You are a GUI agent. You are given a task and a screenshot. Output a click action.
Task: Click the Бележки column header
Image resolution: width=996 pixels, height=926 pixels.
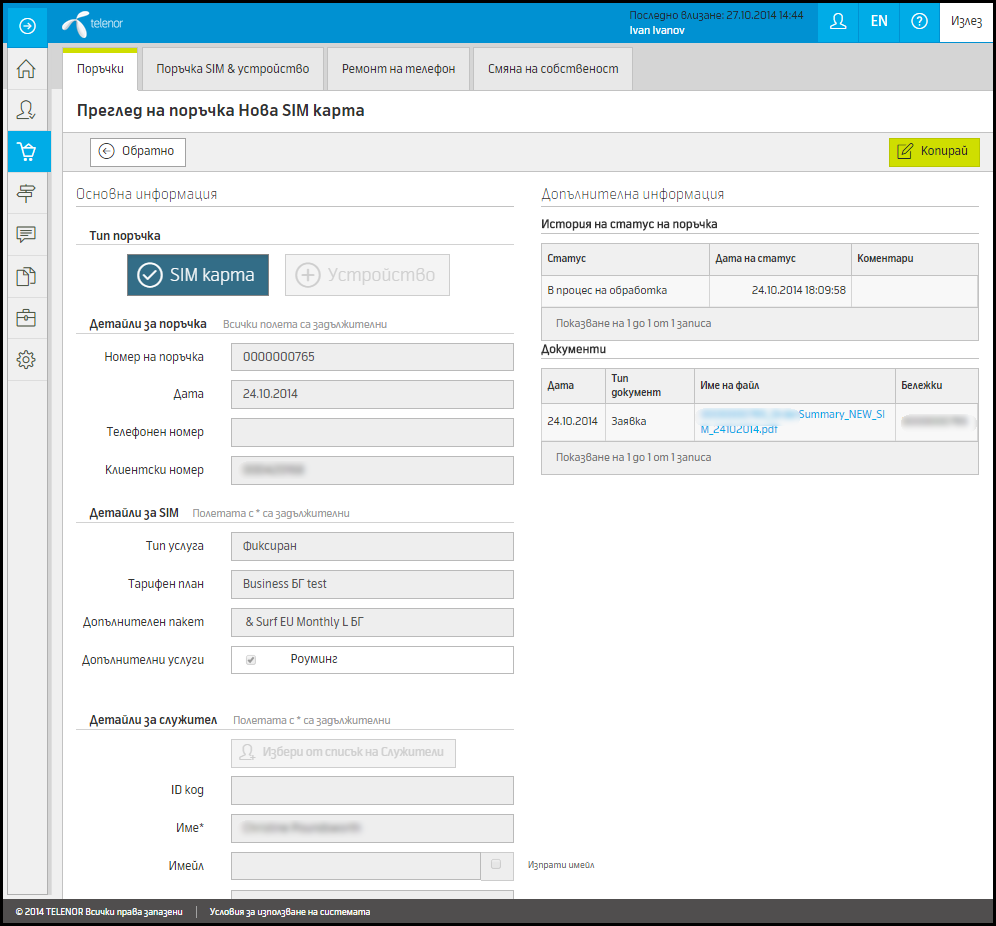(937, 386)
